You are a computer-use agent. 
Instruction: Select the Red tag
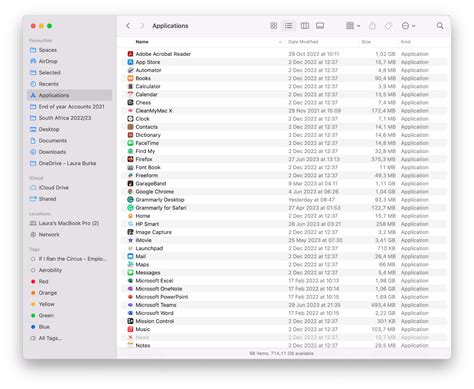[x=69, y=282]
